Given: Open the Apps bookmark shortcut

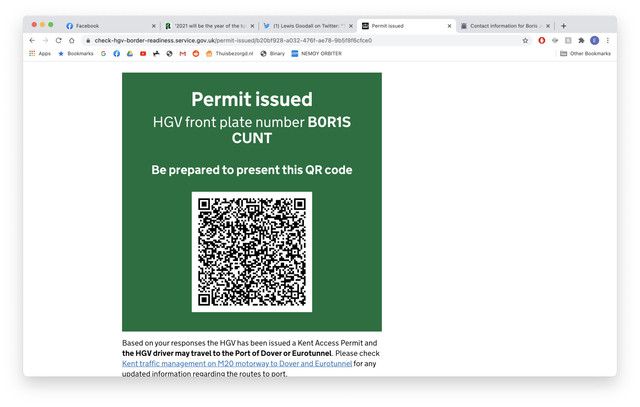Looking at the screenshot, I should (40, 53).
